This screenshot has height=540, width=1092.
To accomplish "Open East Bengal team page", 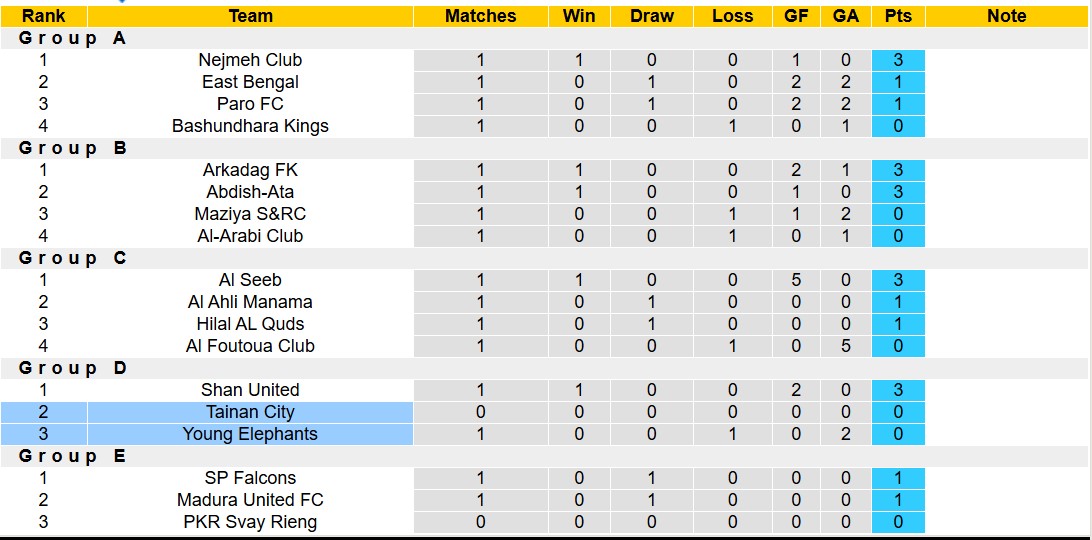I will 250,82.
